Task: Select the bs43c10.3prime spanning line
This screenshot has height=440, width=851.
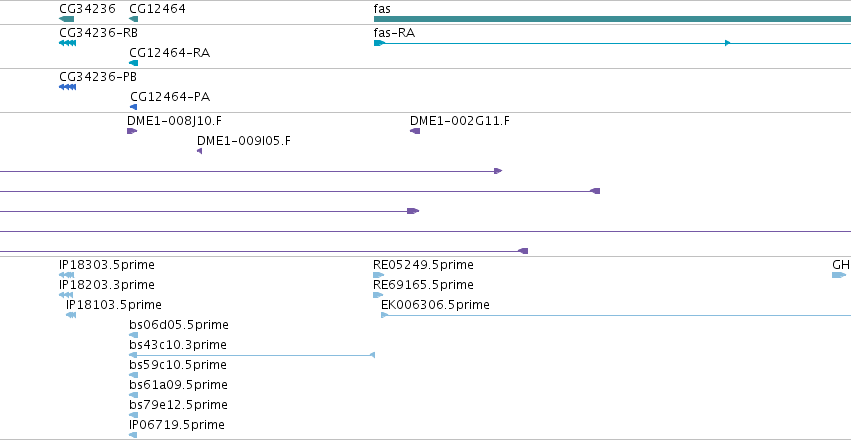Action: [252, 355]
